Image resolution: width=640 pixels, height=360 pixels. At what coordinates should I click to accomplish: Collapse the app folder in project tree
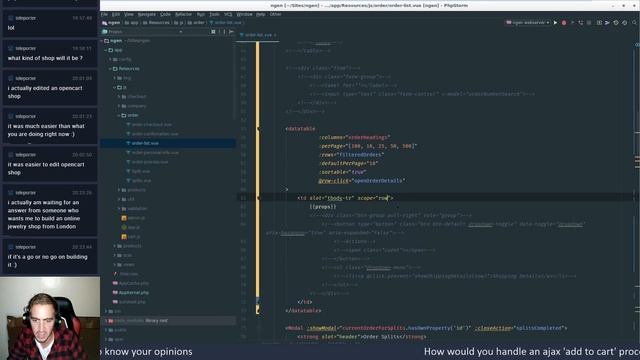click(x=106, y=50)
